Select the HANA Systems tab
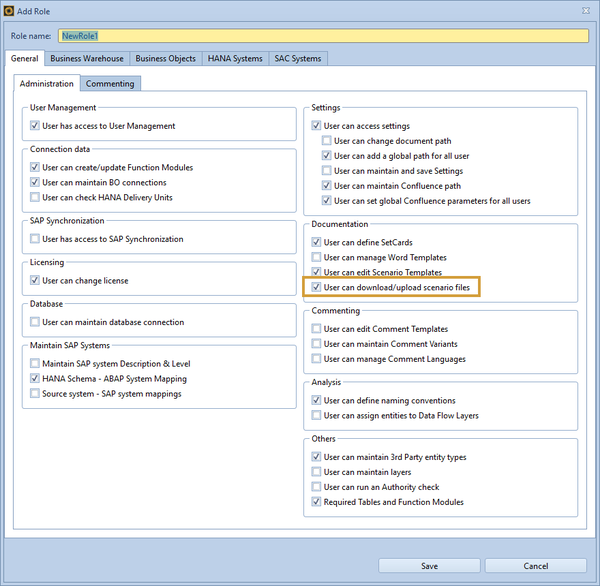This screenshot has width=600, height=586. (235, 59)
